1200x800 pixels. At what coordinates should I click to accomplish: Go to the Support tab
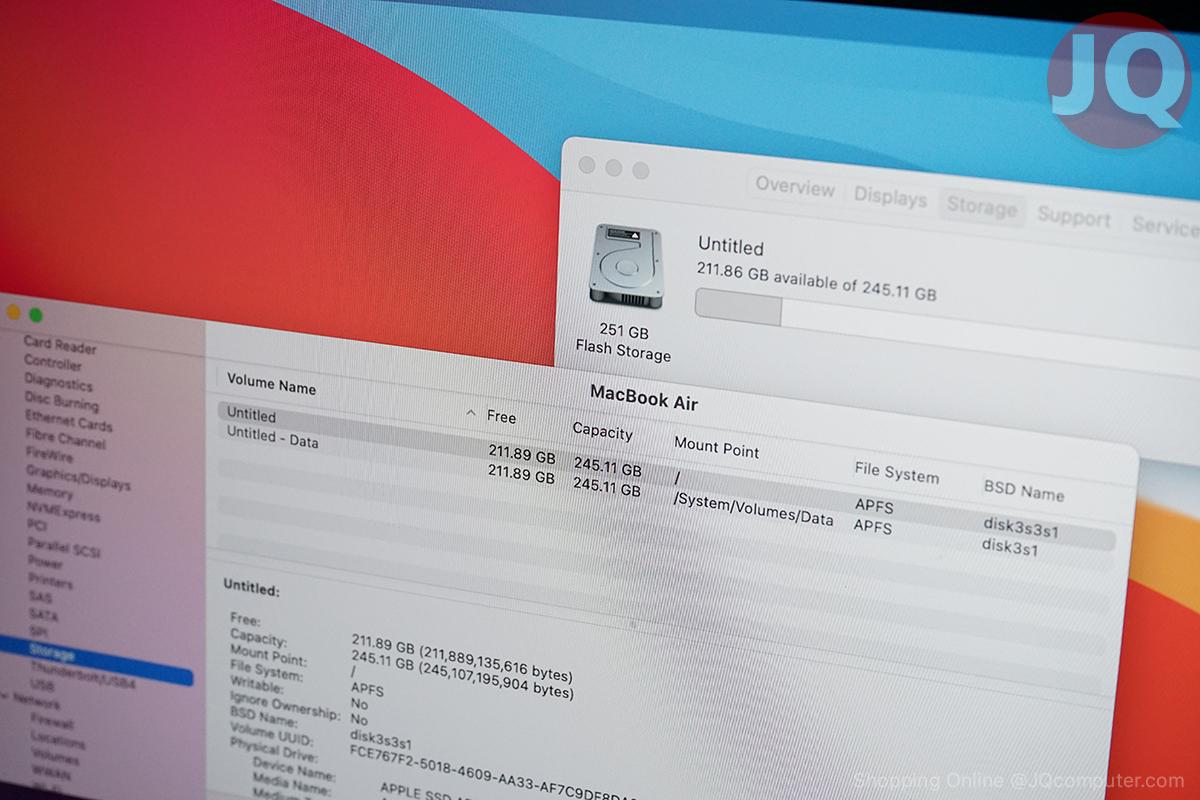1073,216
